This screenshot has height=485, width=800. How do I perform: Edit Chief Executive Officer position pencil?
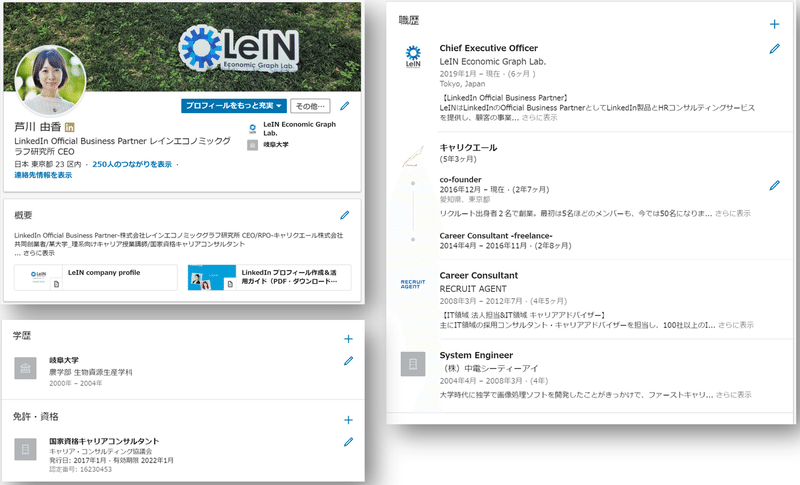(x=774, y=49)
